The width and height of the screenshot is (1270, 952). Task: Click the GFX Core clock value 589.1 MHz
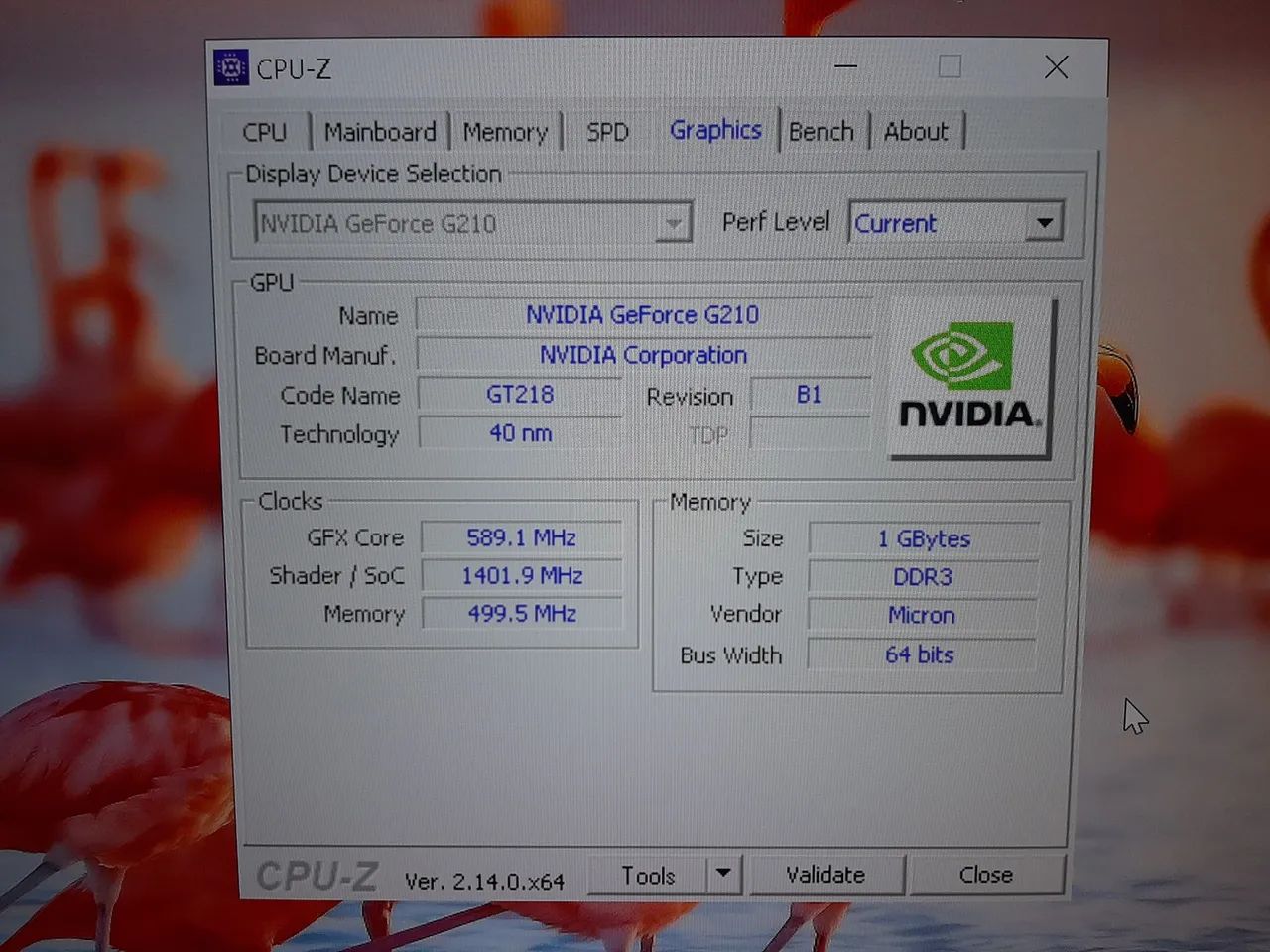pyautogui.click(x=523, y=537)
